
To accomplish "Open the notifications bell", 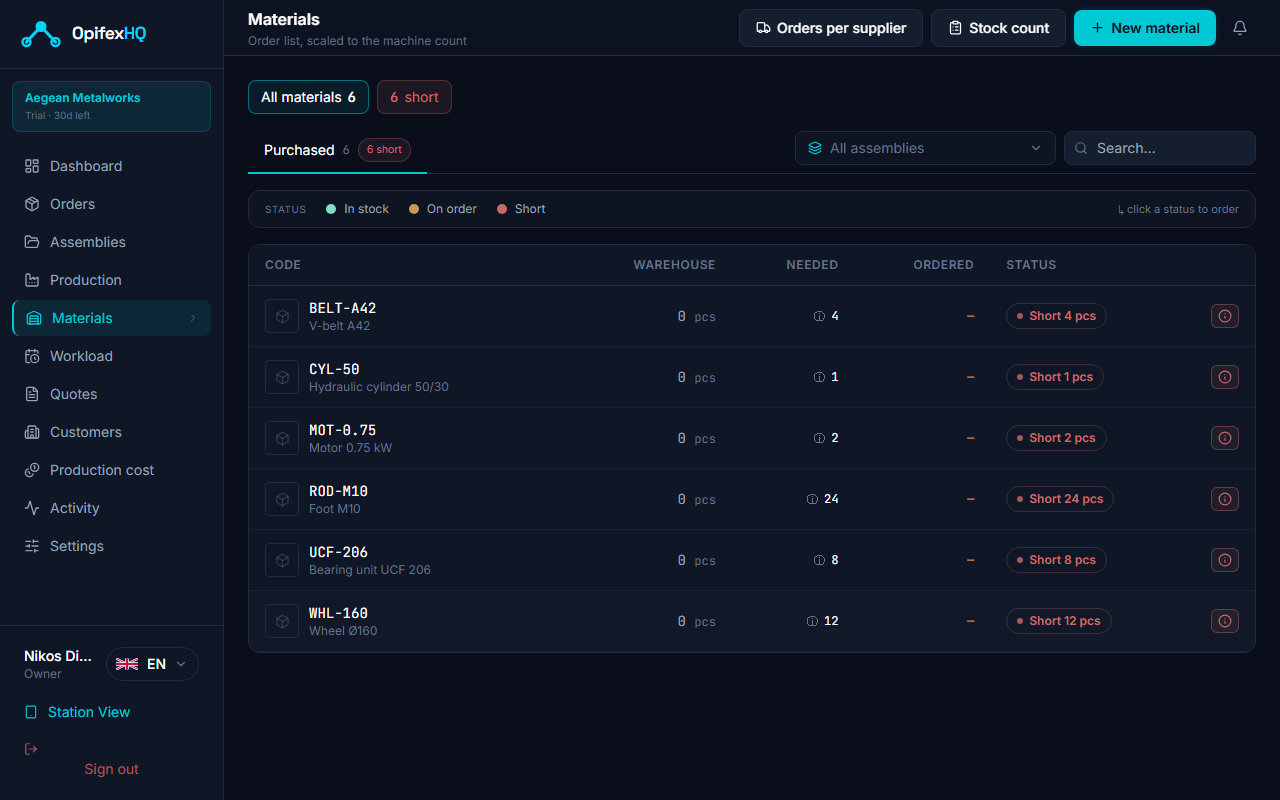I will 1240,28.
